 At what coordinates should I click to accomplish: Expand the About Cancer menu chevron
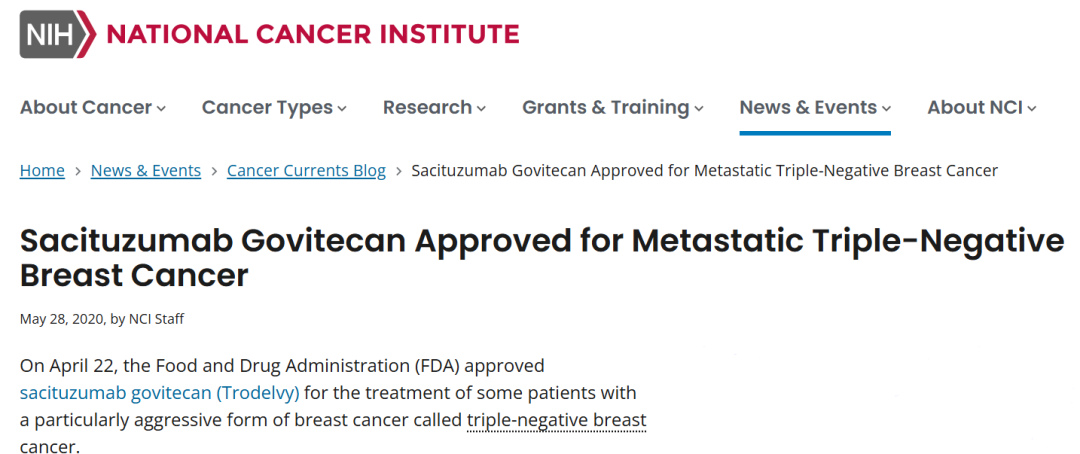tap(161, 108)
